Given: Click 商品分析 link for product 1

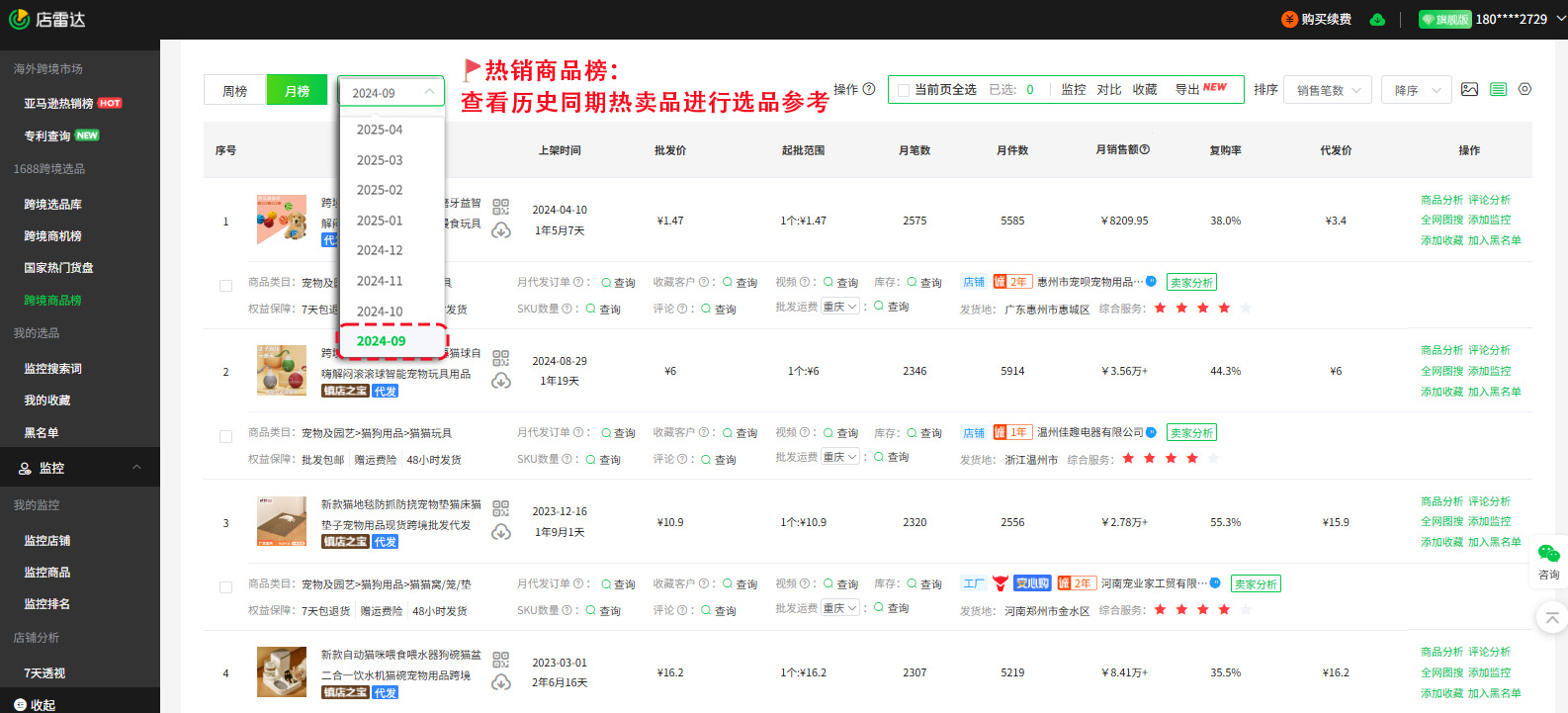Looking at the screenshot, I should [1441, 200].
